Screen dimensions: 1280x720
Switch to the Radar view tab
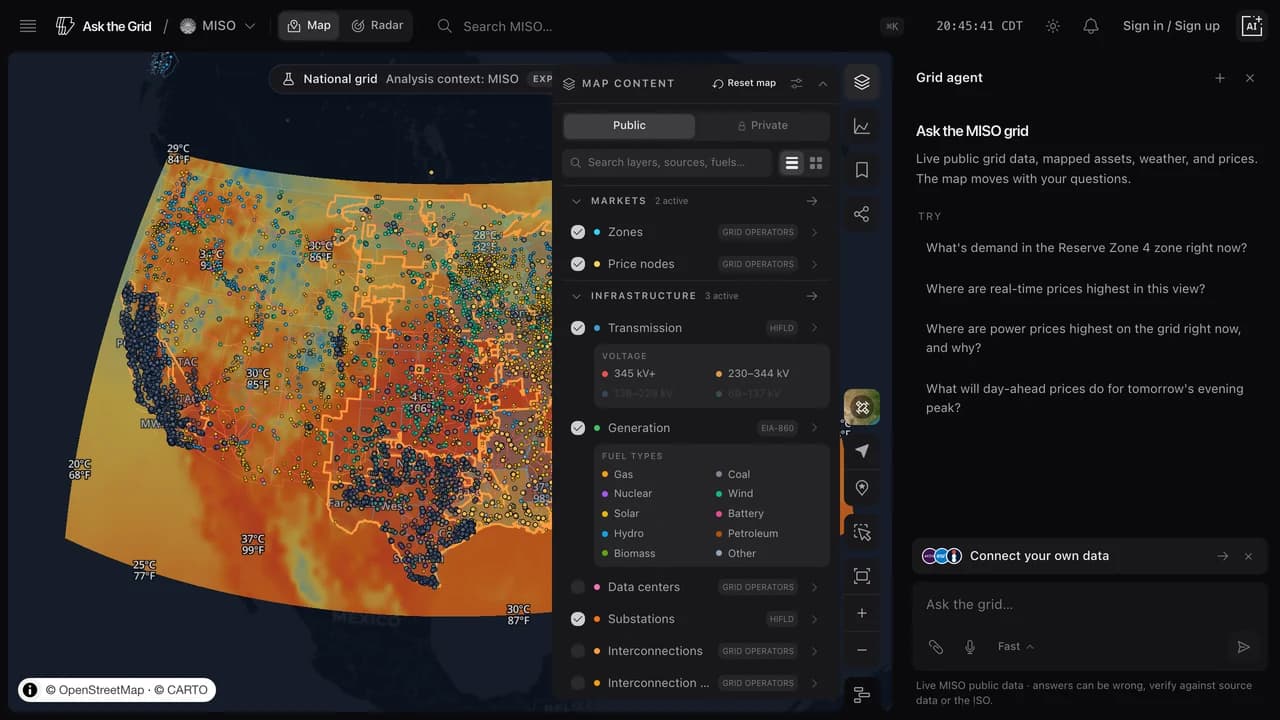tap(378, 26)
